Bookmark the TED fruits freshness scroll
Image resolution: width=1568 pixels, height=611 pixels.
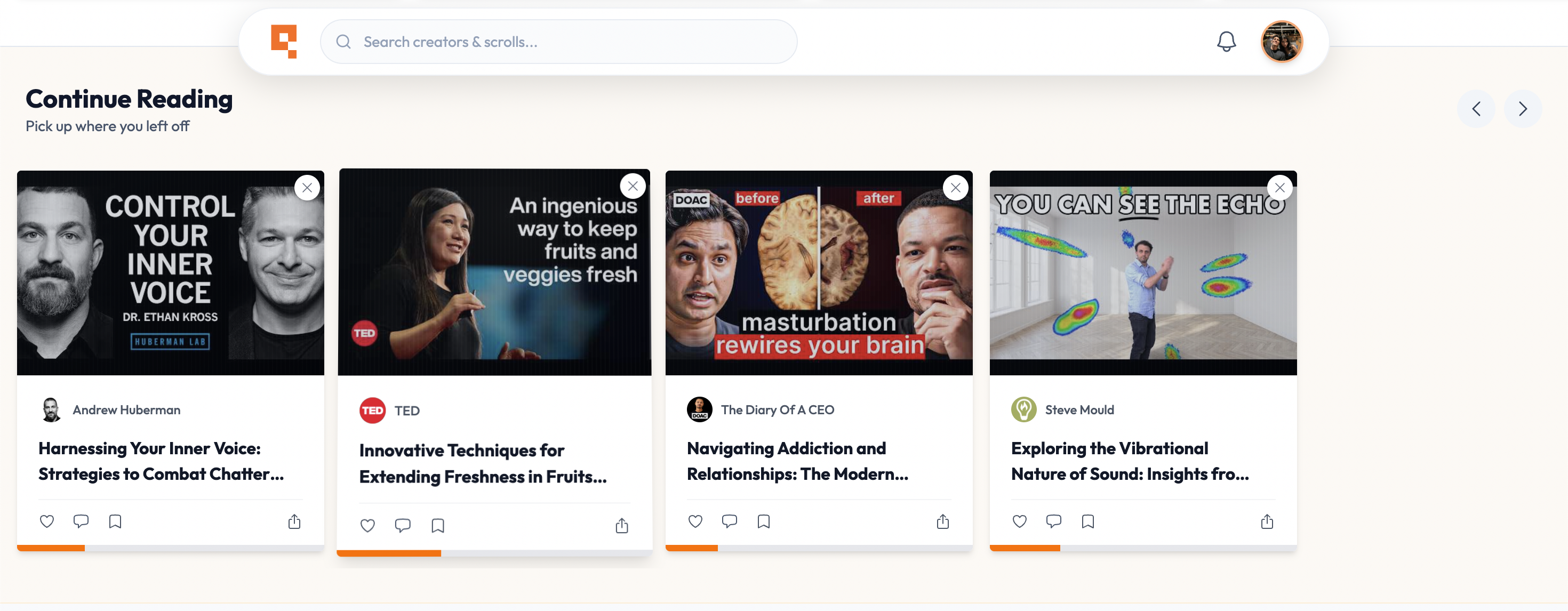[x=438, y=525]
